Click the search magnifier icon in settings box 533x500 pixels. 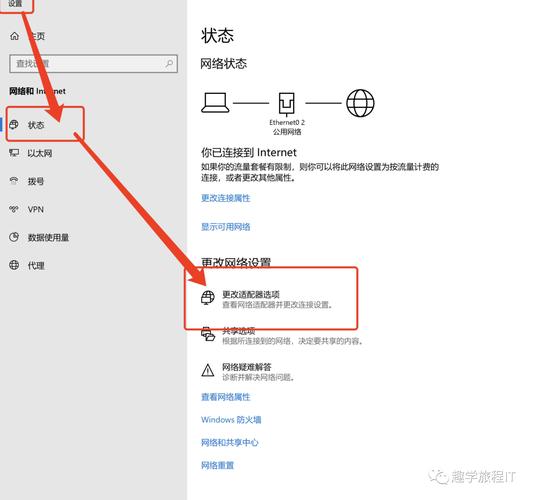tap(169, 63)
